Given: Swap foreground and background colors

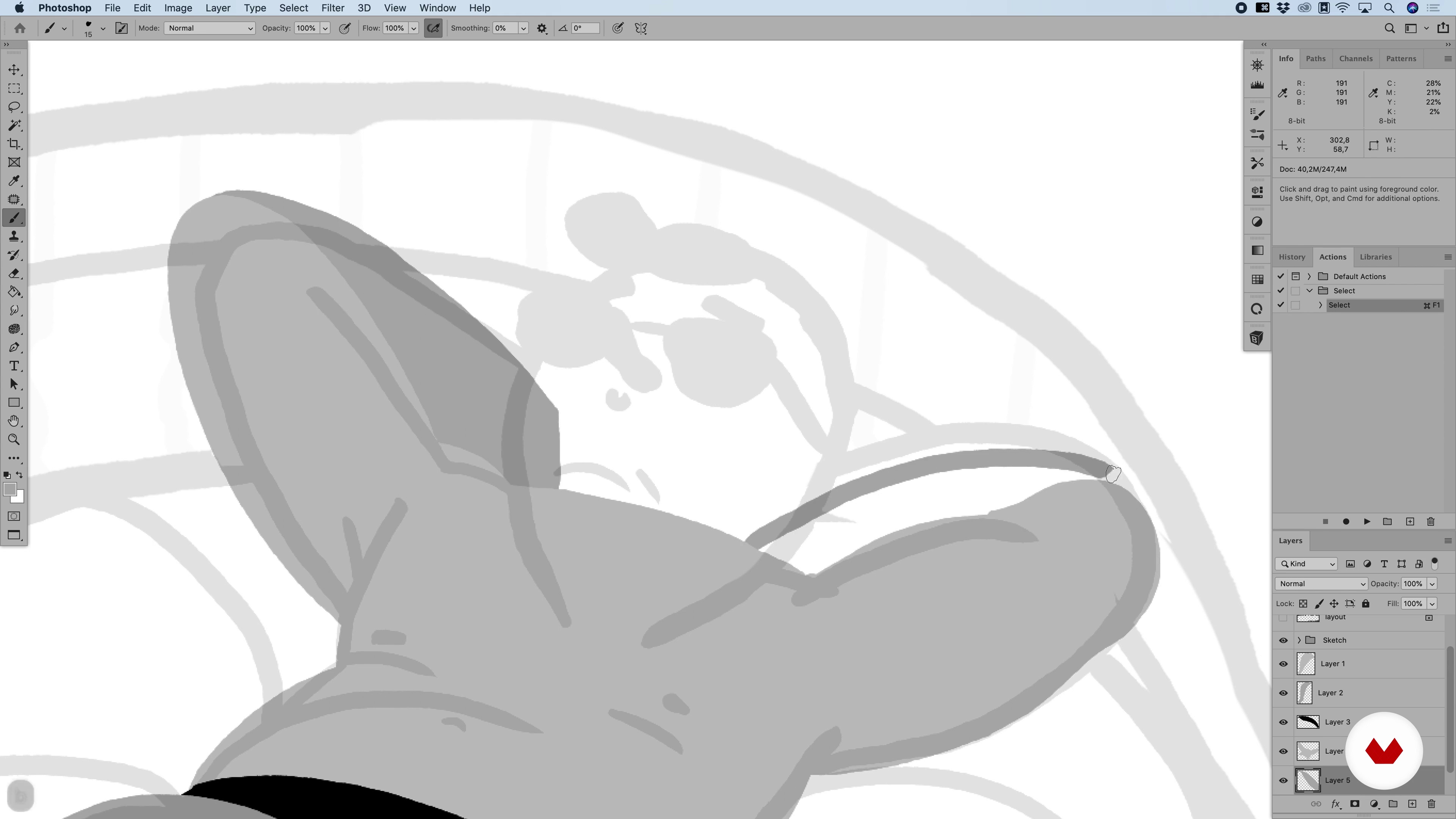Looking at the screenshot, I should (x=20, y=475).
